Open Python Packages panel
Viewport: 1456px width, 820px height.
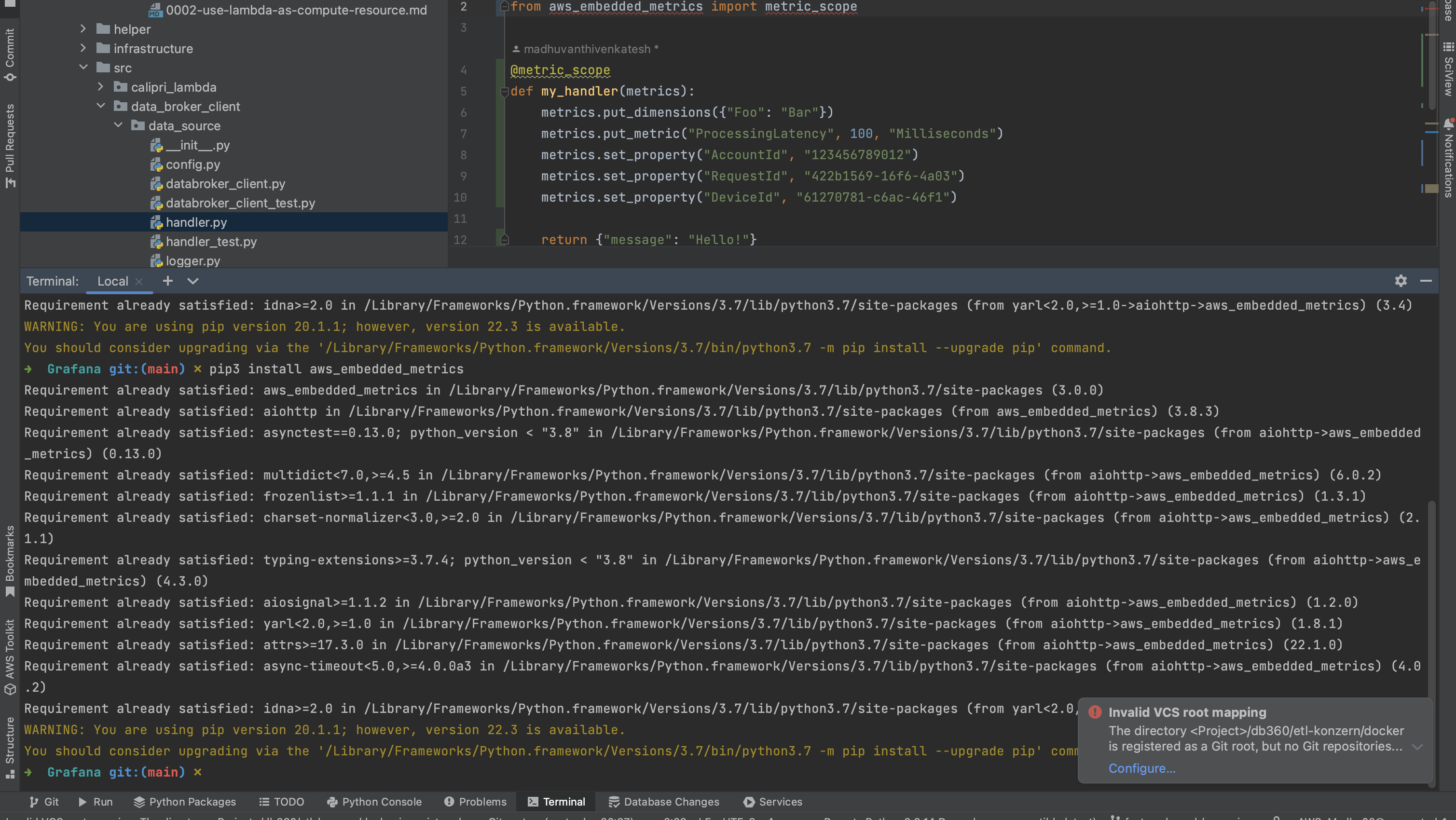pos(185,801)
